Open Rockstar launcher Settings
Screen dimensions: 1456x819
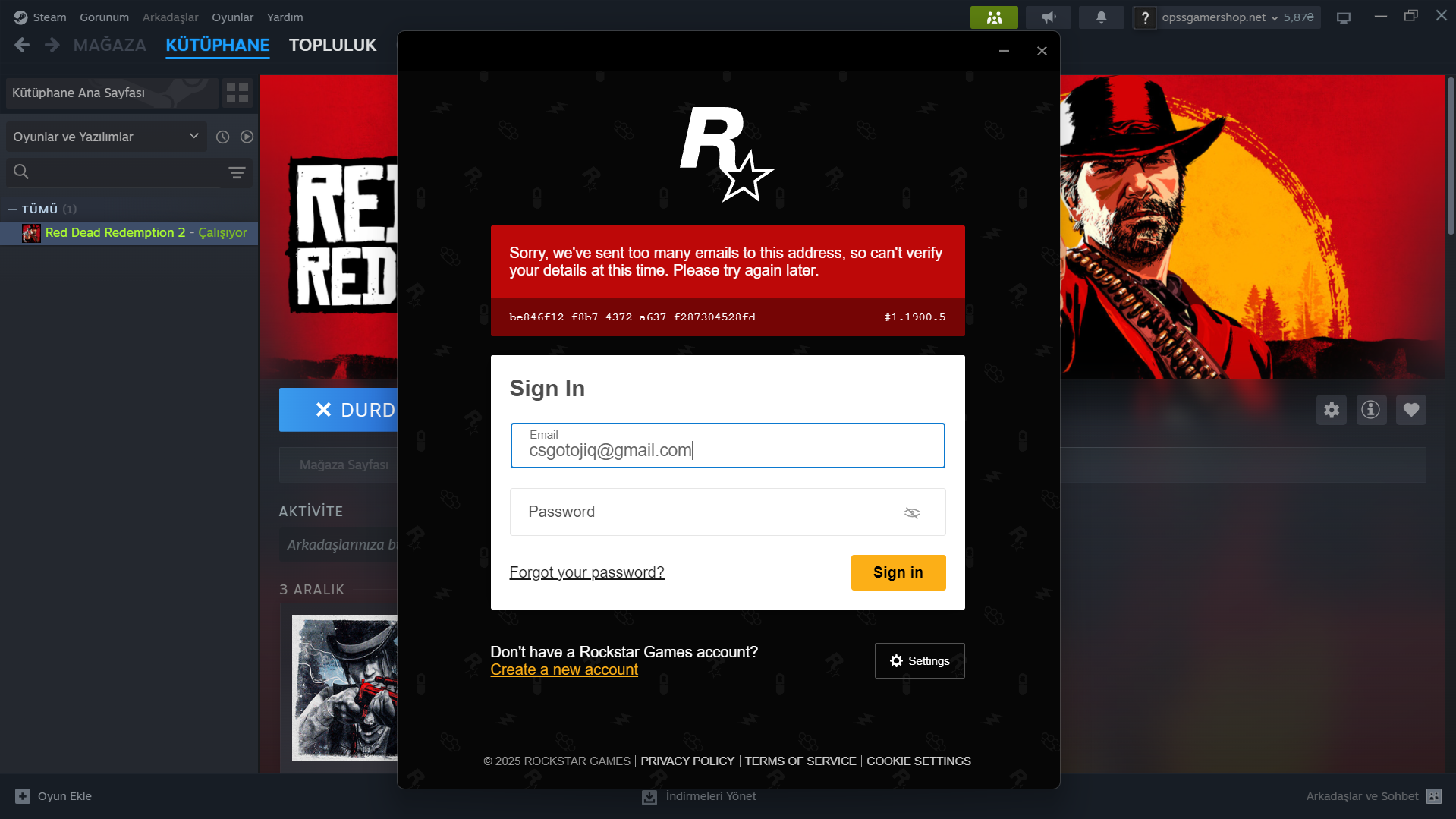coord(920,661)
